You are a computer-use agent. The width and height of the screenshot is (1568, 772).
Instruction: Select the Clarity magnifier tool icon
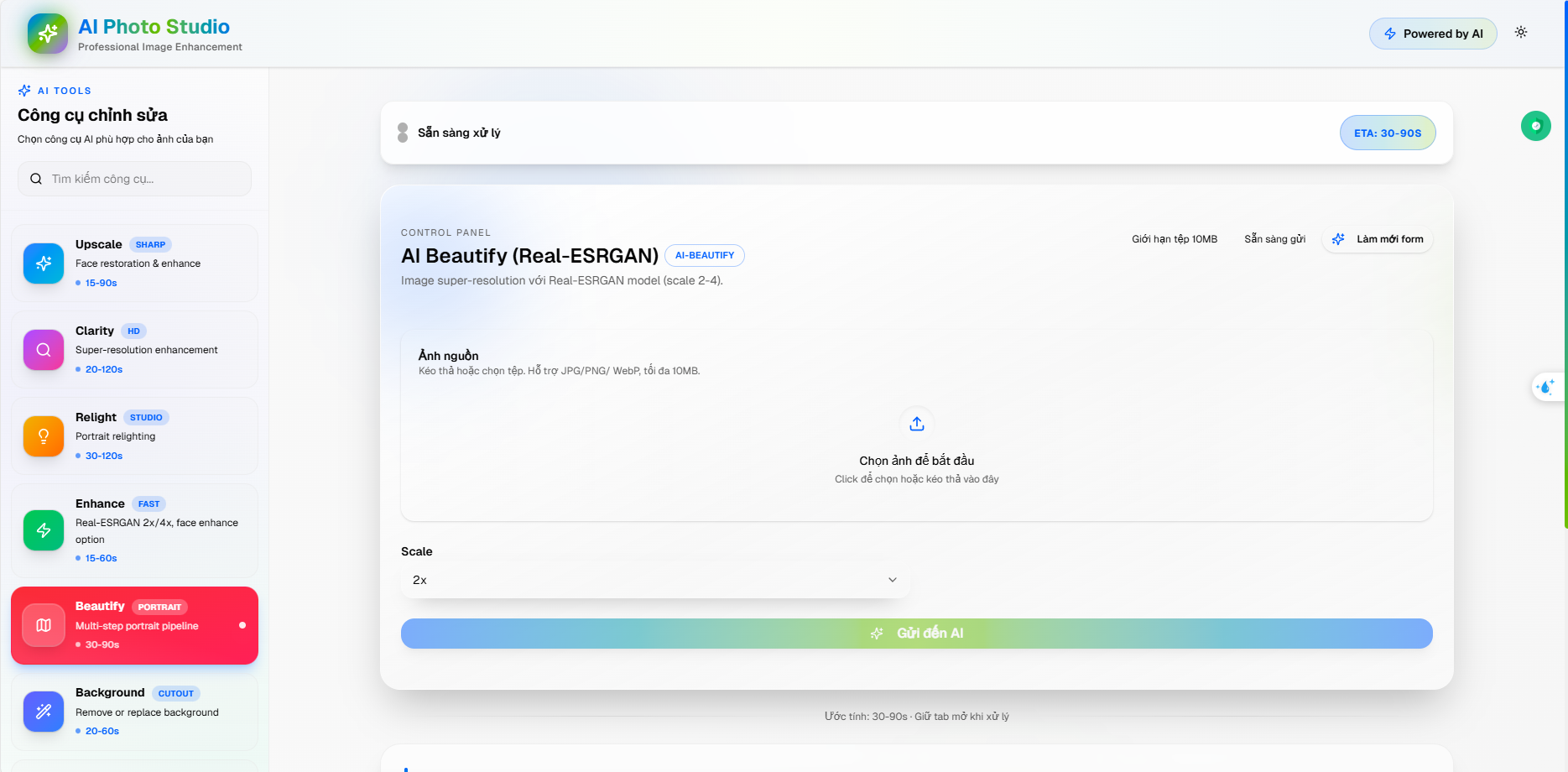[43, 350]
